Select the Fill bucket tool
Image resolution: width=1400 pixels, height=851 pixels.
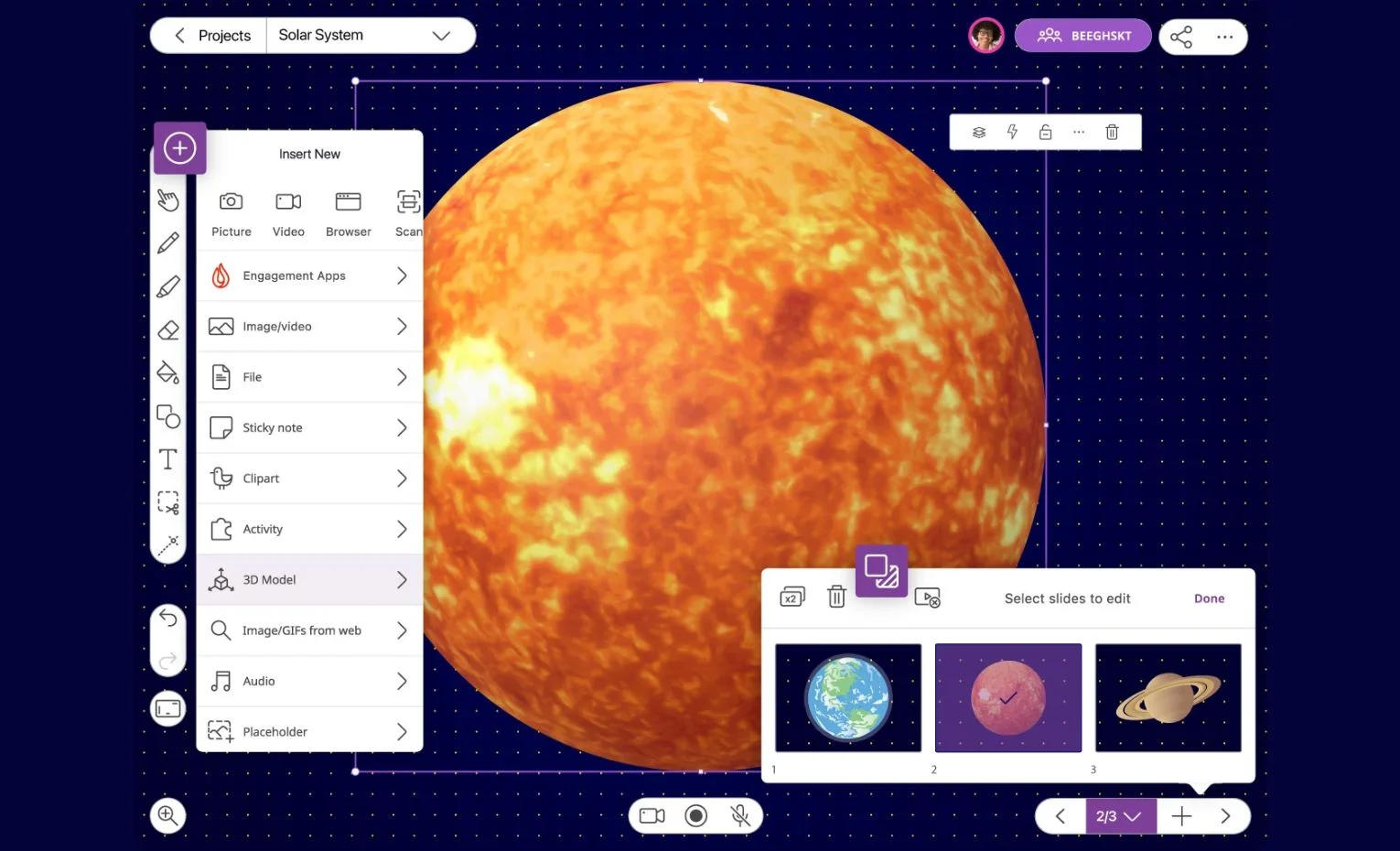coord(167,372)
